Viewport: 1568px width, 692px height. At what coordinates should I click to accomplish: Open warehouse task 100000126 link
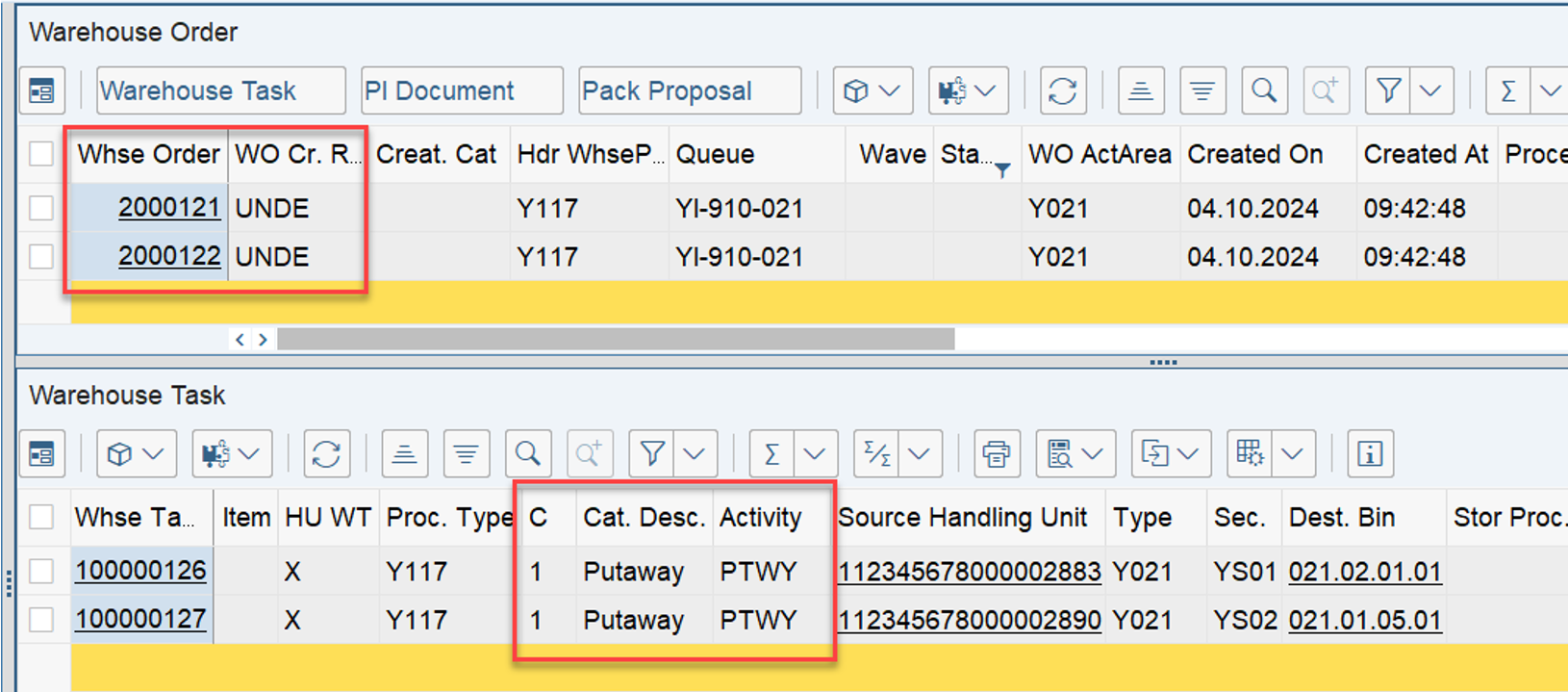point(140,571)
